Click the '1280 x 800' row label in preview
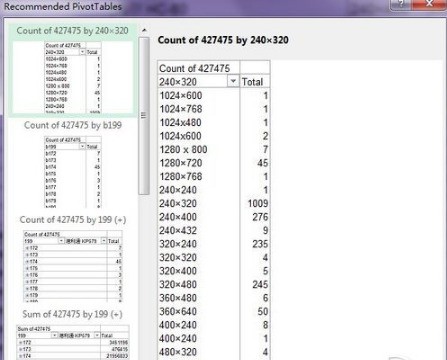This screenshot has width=447, height=360. click(183, 149)
